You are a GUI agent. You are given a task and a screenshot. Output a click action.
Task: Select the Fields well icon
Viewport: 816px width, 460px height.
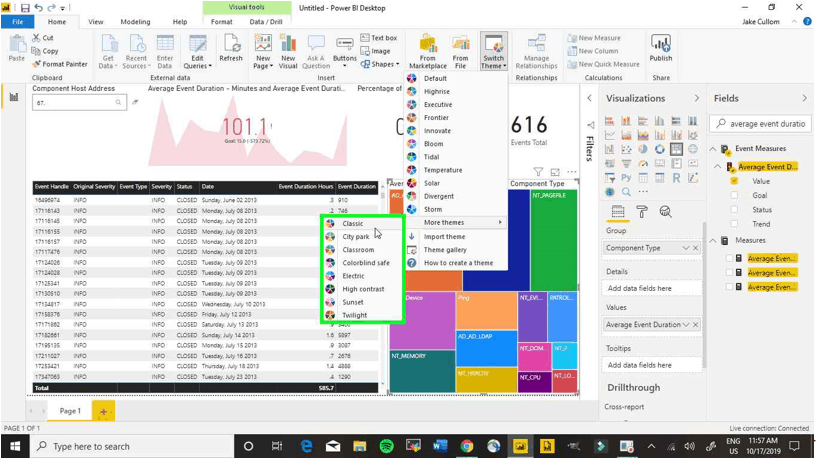(x=618, y=212)
